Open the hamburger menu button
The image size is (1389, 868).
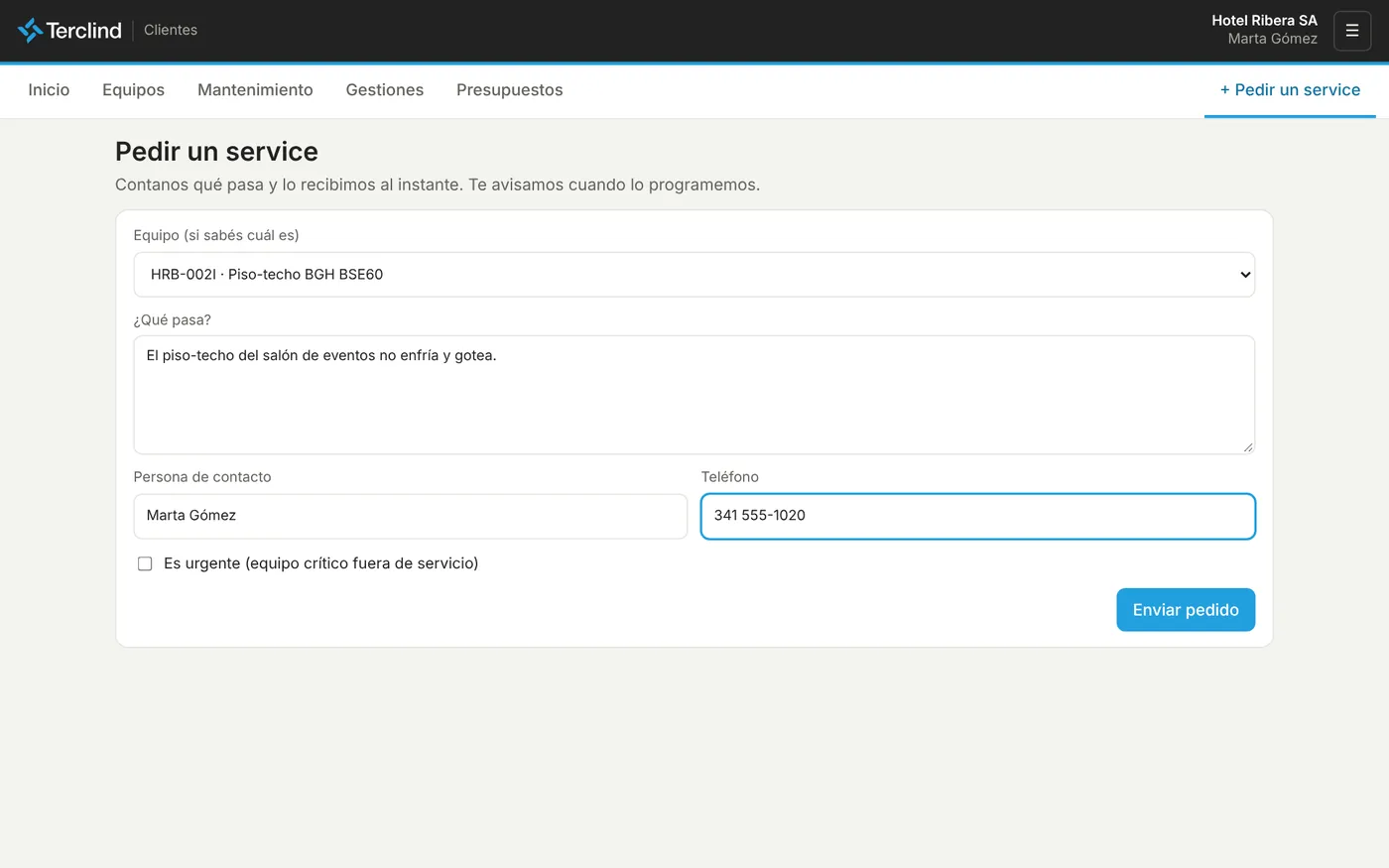tap(1352, 31)
